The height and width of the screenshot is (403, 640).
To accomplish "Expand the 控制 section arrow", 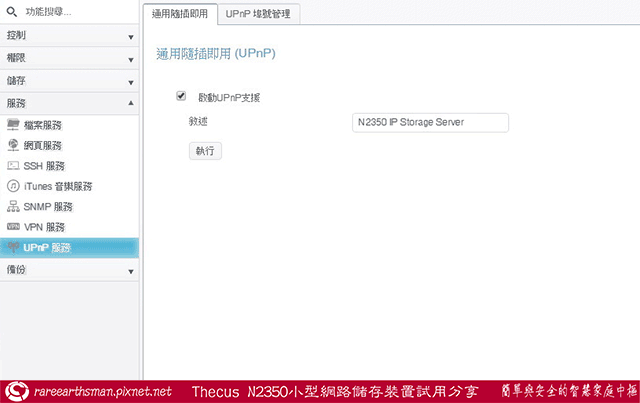I will pos(131,37).
